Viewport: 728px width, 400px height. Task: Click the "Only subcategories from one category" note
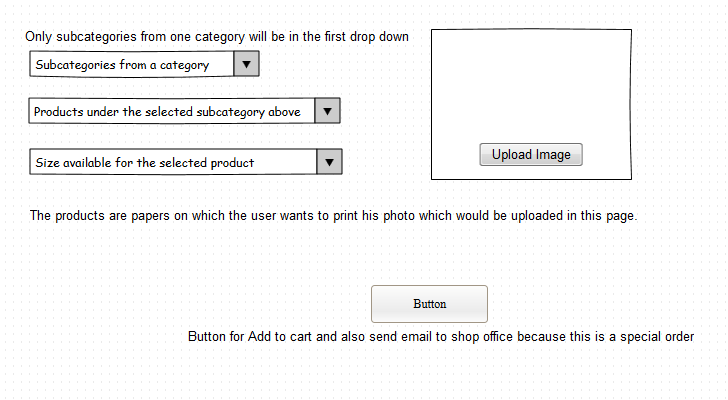[217, 37]
